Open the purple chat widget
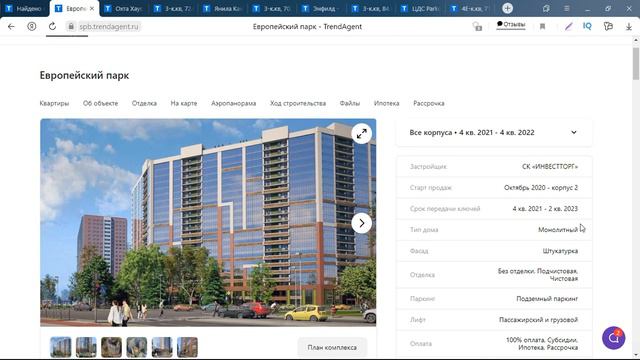 613,338
